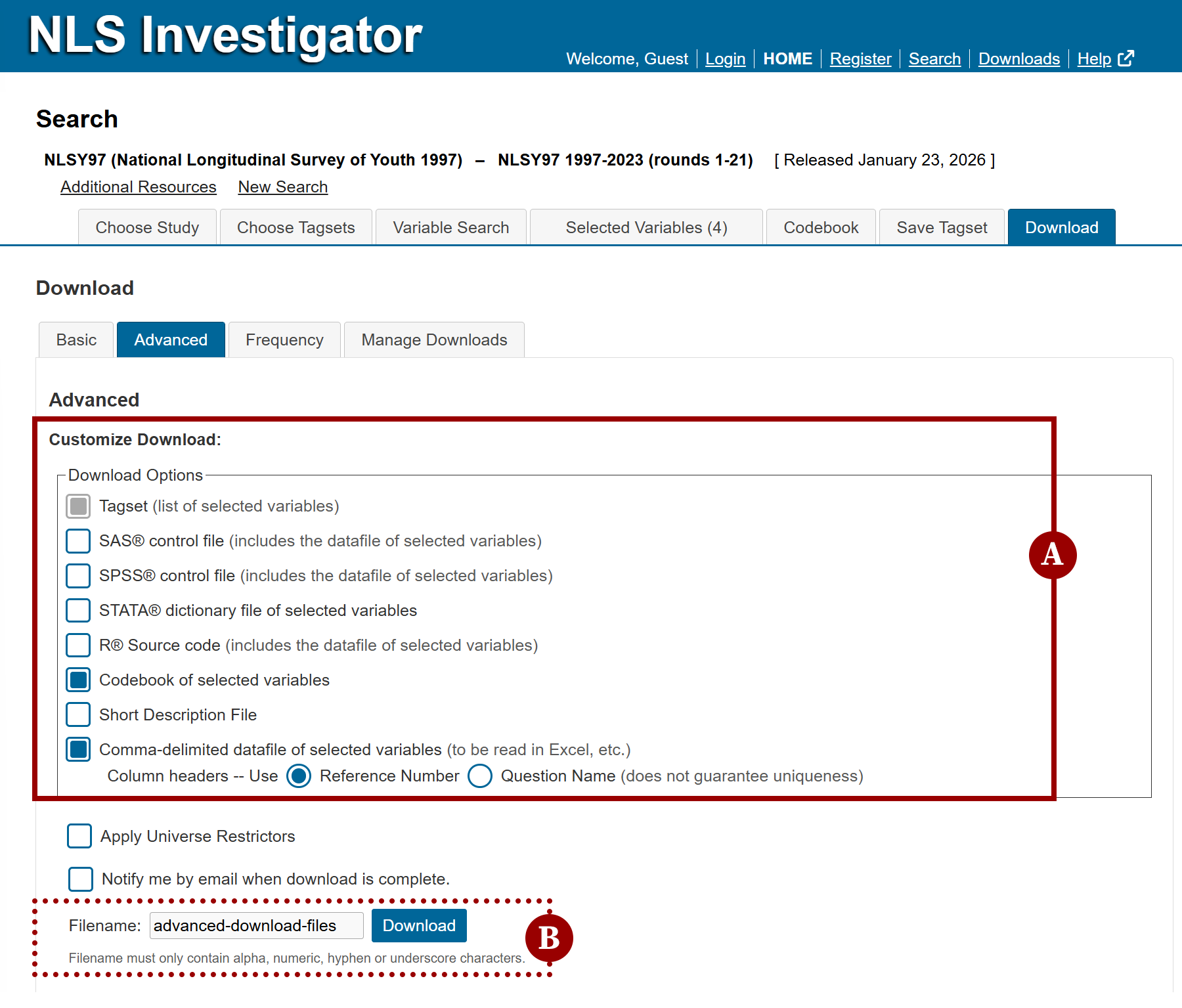
Task: Toggle the Tagset list checkbox
Action: click(x=78, y=506)
